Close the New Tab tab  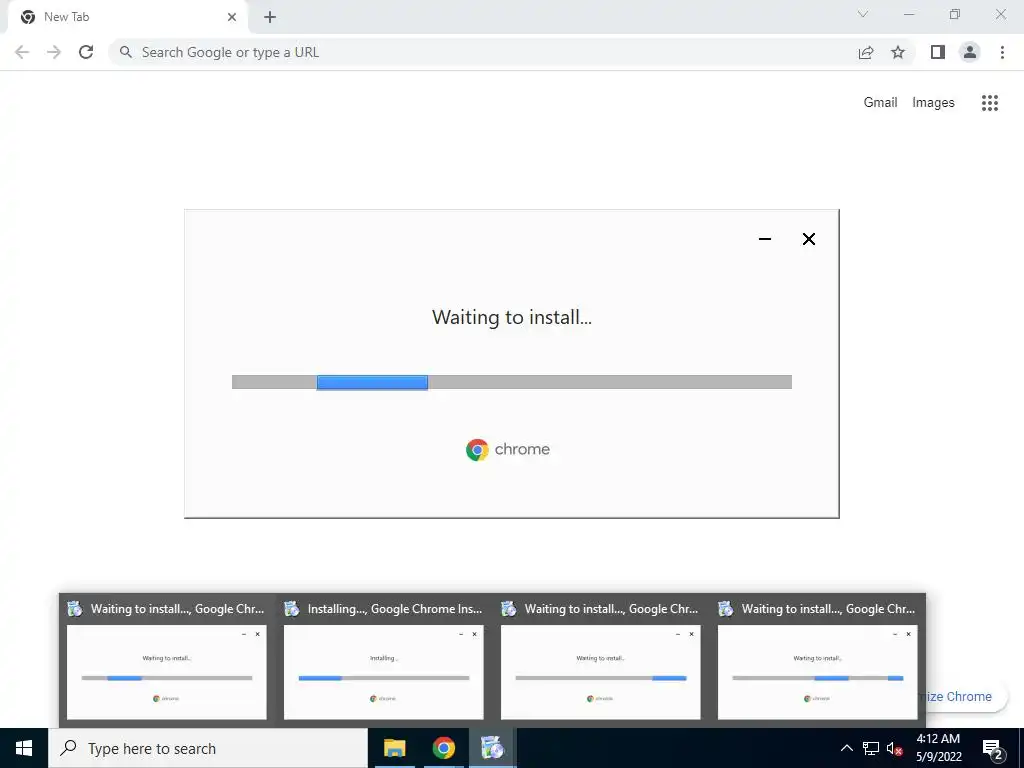tap(232, 17)
